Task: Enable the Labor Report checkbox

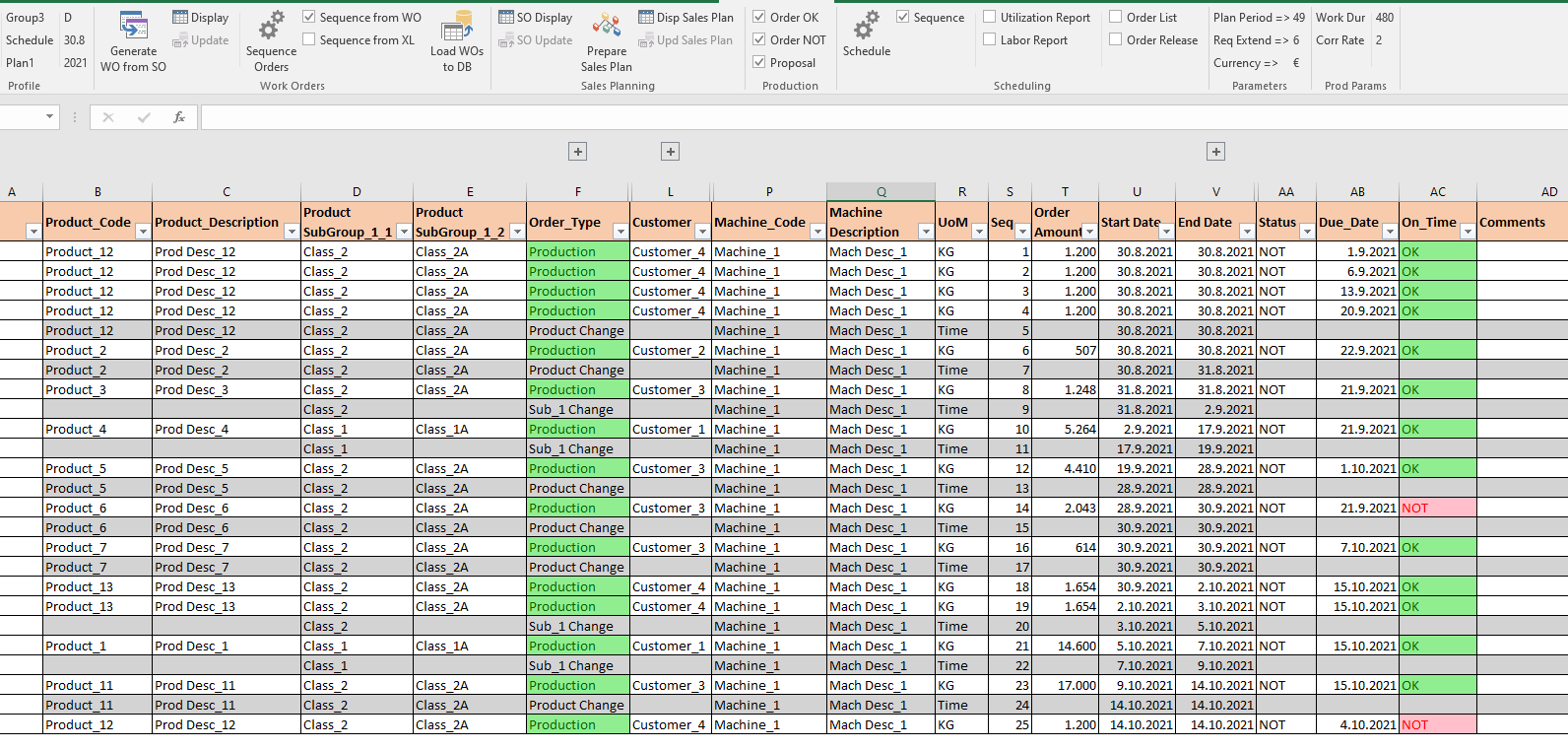Action: pyautogui.click(x=990, y=39)
